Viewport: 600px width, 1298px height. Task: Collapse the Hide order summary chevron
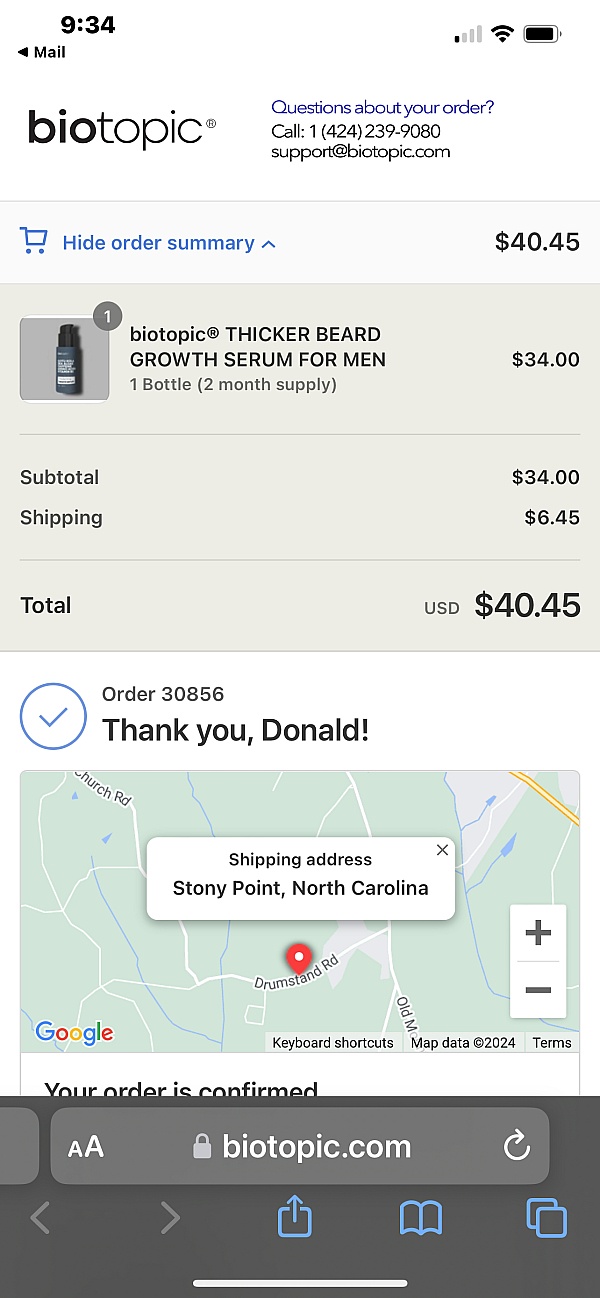[268, 243]
